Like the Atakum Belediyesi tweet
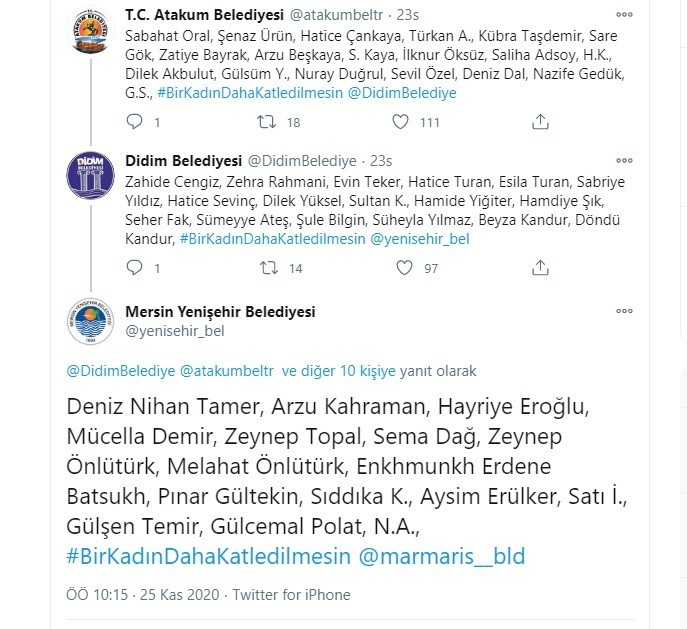This screenshot has width=687, height=629. point(400,122)
